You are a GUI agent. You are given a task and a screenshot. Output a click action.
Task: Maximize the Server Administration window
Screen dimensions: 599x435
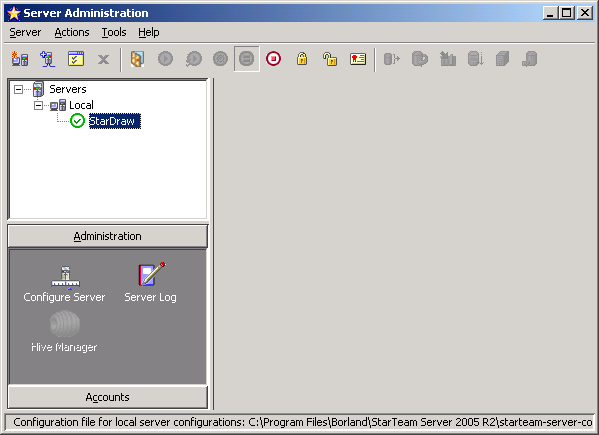567,13
